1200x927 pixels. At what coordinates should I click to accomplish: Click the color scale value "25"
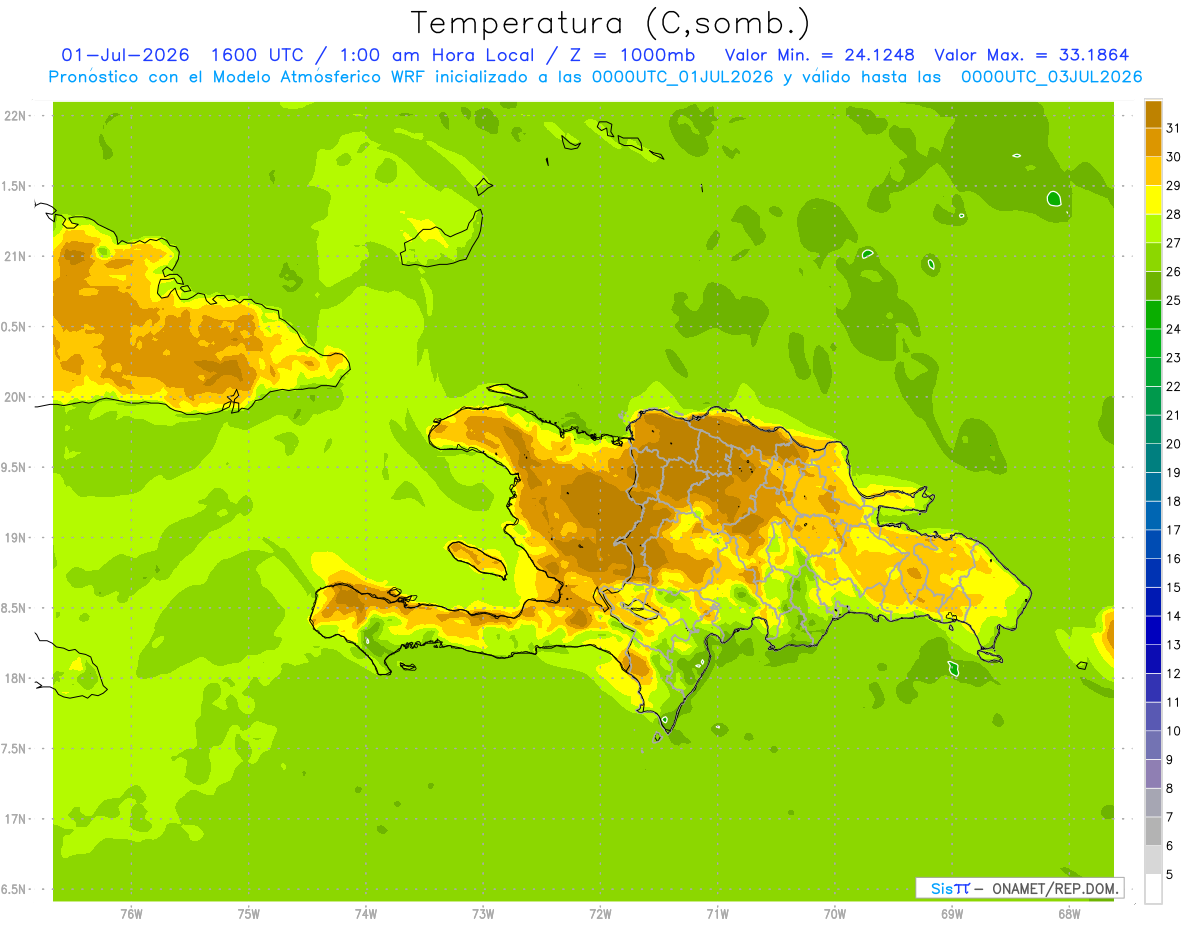click(x=1173, y=300)
